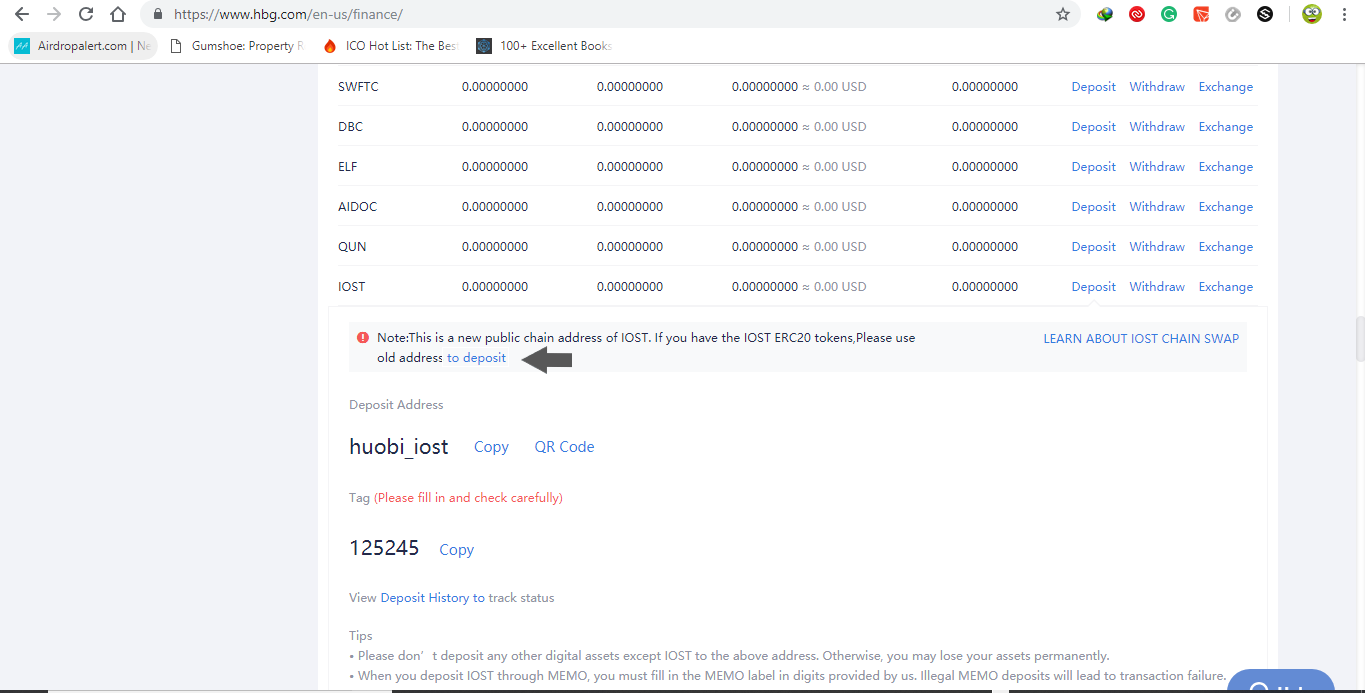Viewport: 1365px width, 693px height.
Task: Open LEARN ABOUT IOST CHAIN SWAP
Action: tap(1141, 339)
